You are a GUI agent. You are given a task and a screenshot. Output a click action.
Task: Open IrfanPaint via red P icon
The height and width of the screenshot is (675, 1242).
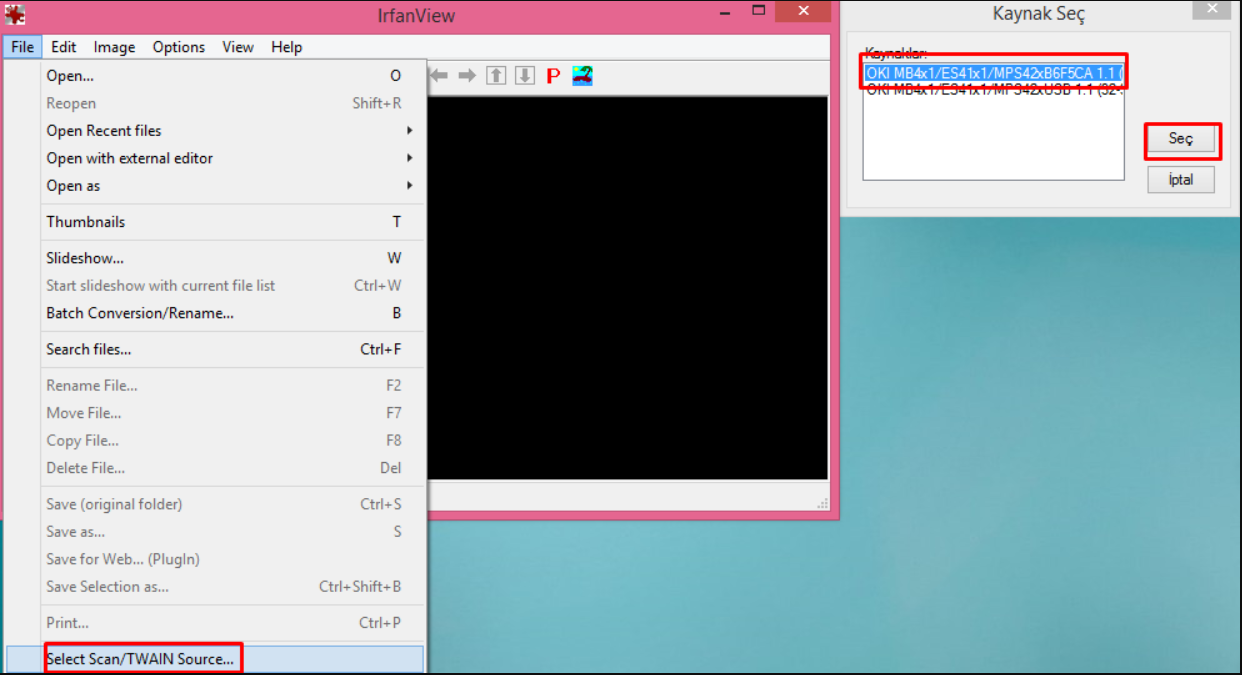(x=553, y=76)
